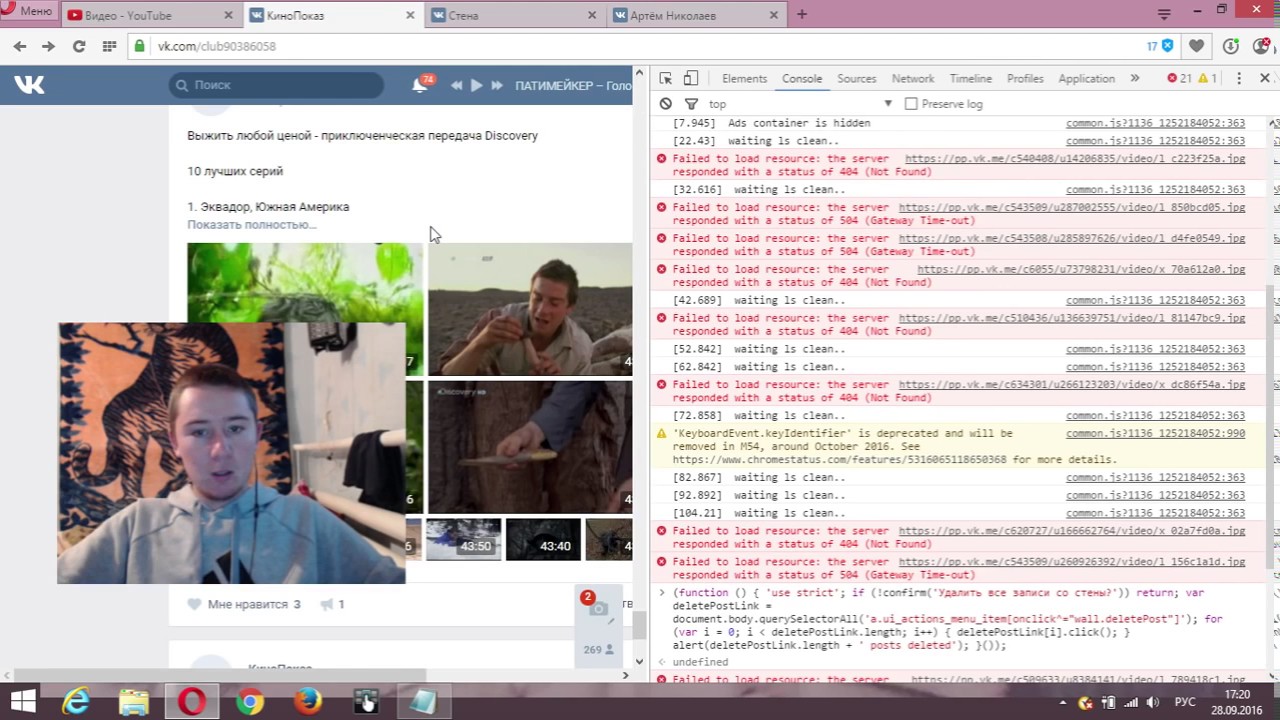Reload the page with refresh icon
The height and width of the screenshot is (720, 1280).
(79, 46)
